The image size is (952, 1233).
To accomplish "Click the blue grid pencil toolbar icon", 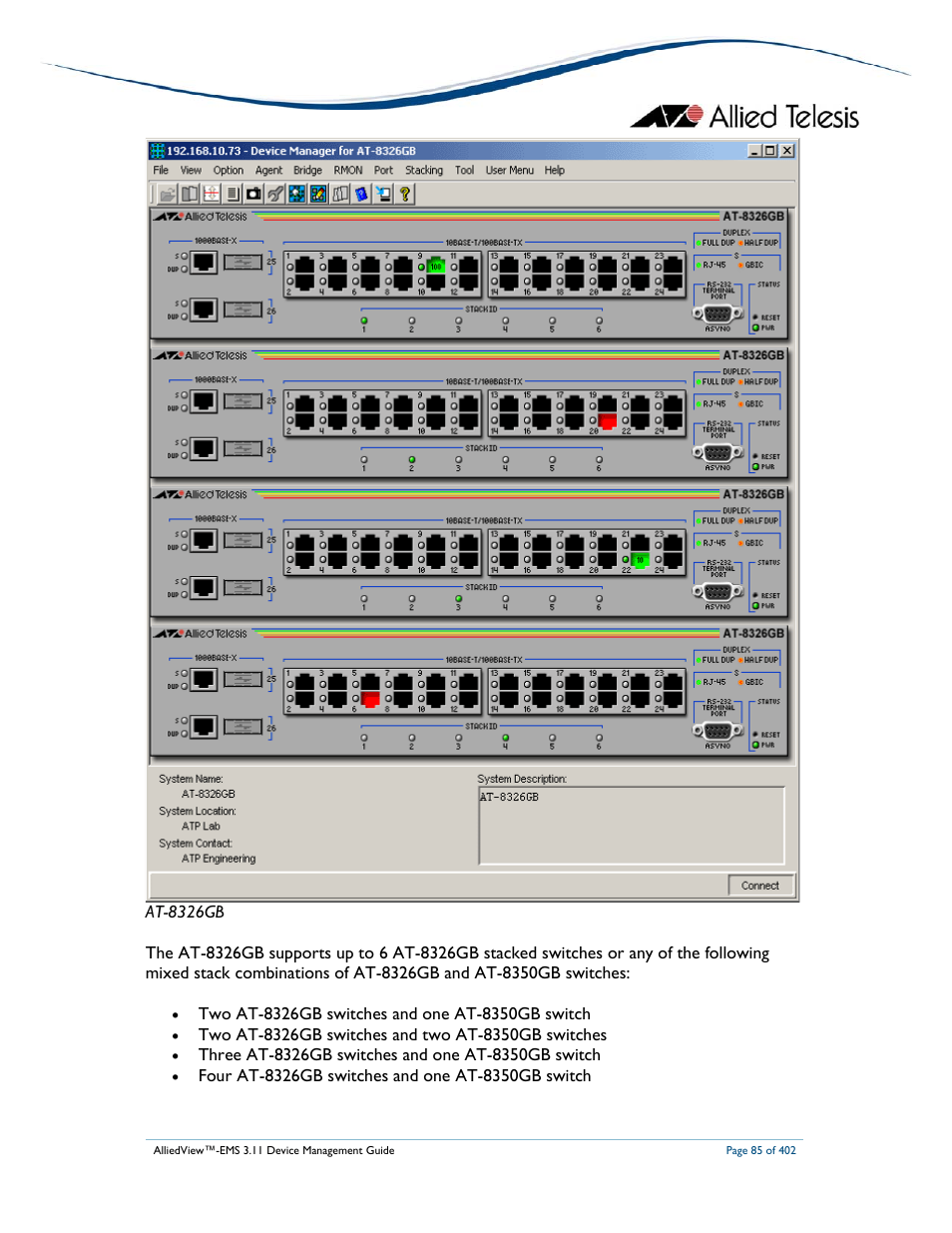I will [x=318, y=194].
